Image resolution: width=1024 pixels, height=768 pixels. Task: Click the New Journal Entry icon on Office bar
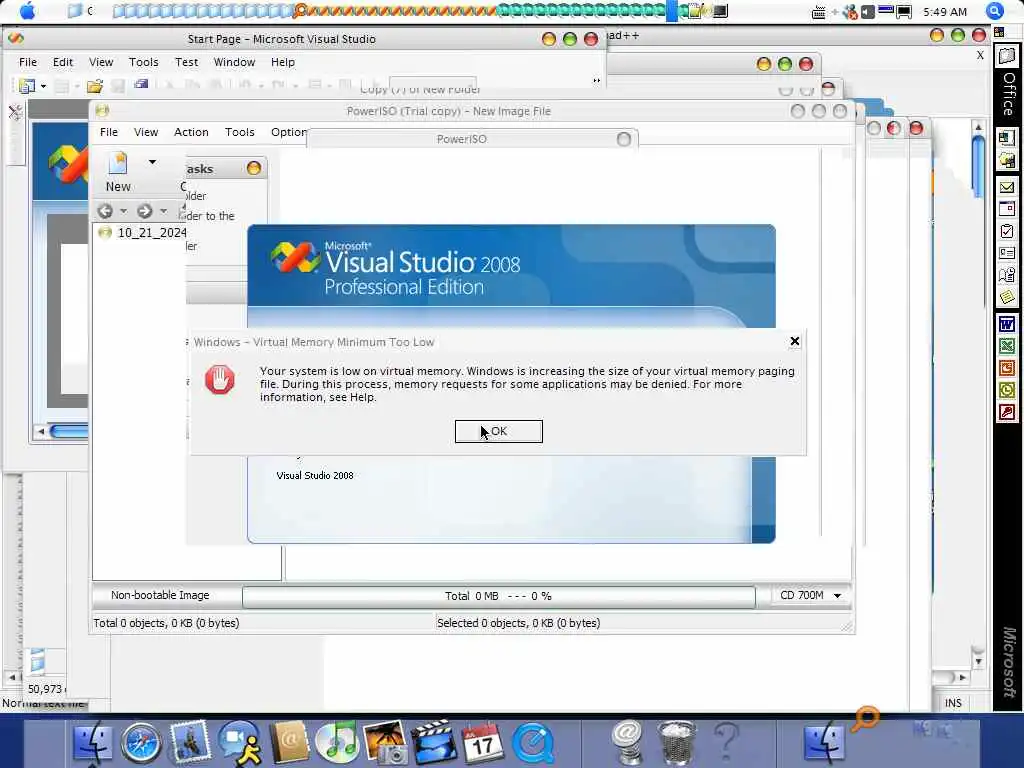pos(1007,275)
